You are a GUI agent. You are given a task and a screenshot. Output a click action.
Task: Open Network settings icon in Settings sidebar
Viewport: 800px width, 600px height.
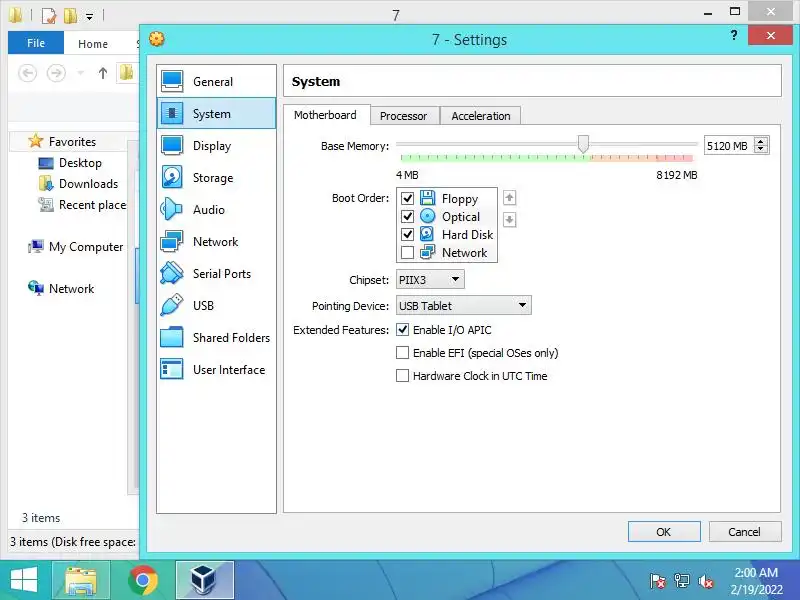tap(172, 241)
